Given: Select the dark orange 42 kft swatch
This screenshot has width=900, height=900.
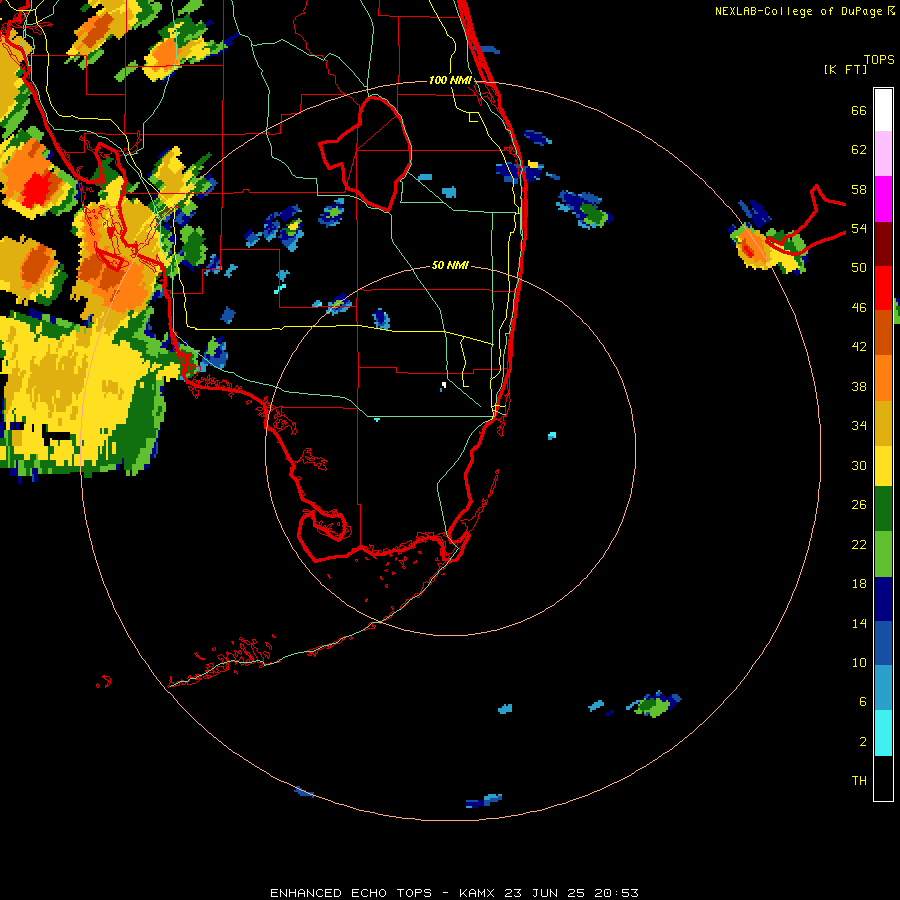Looking at the screenshot, I should pos(883,333).
